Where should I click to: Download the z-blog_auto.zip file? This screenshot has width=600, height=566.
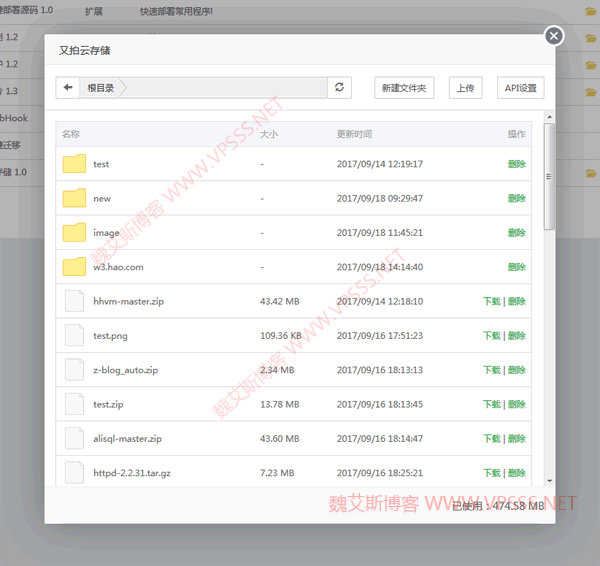[491, 370]
